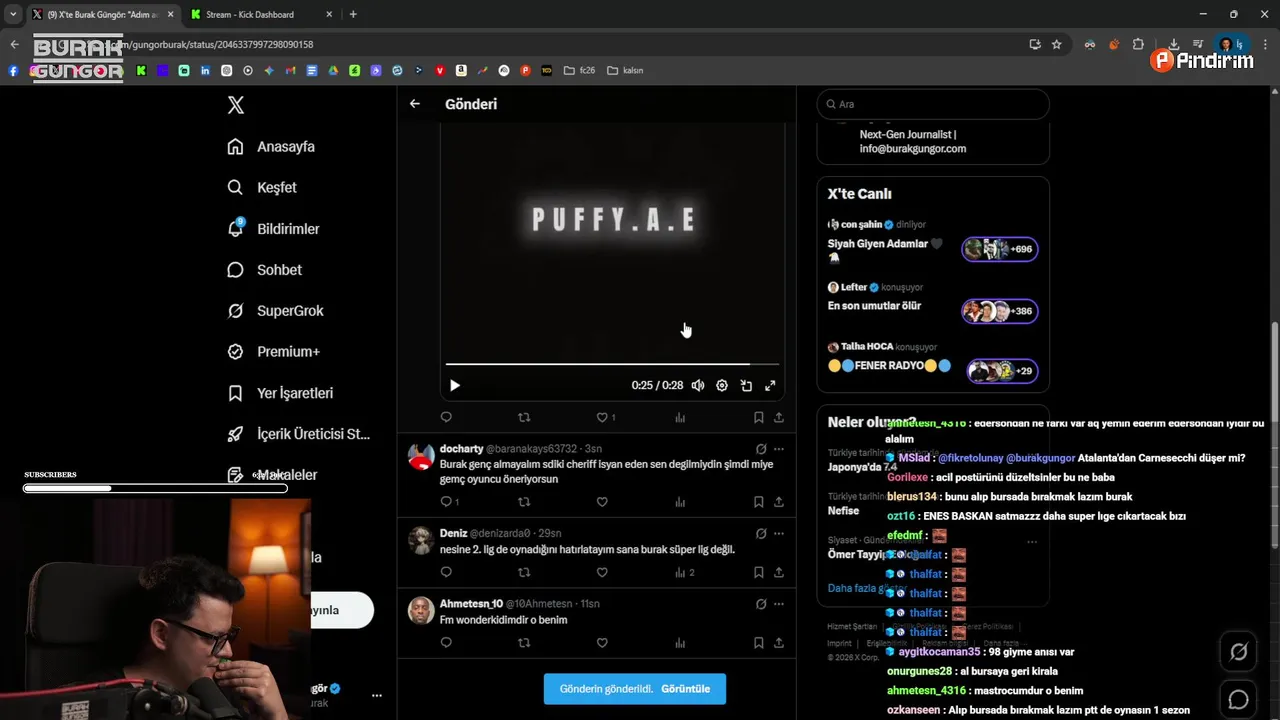Viewport: 1280px width, 720px height.
Task: Share Deniz's reply
Action: coord(779,573)
